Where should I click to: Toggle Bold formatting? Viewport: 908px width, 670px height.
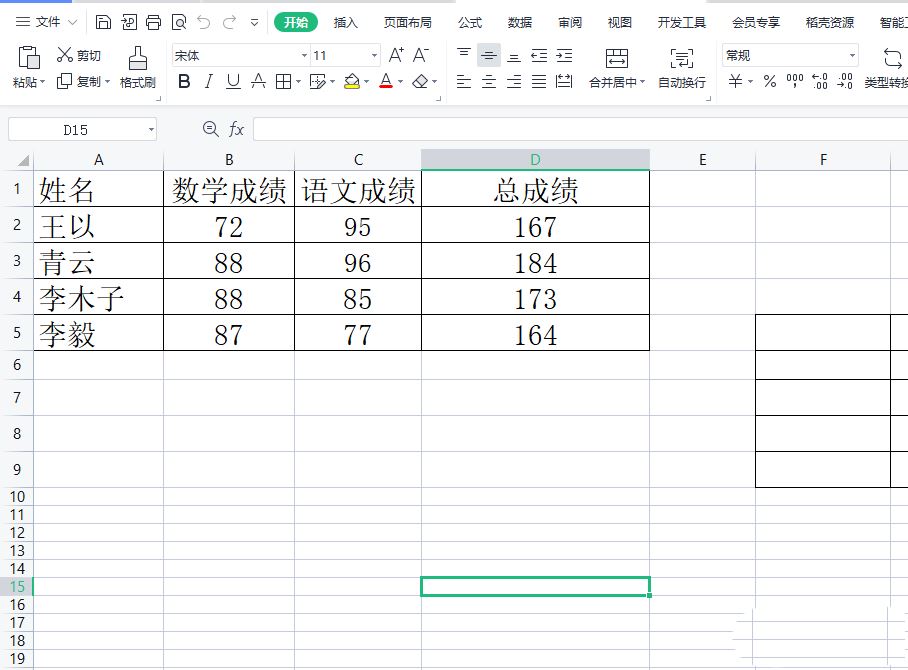[184, 82]
